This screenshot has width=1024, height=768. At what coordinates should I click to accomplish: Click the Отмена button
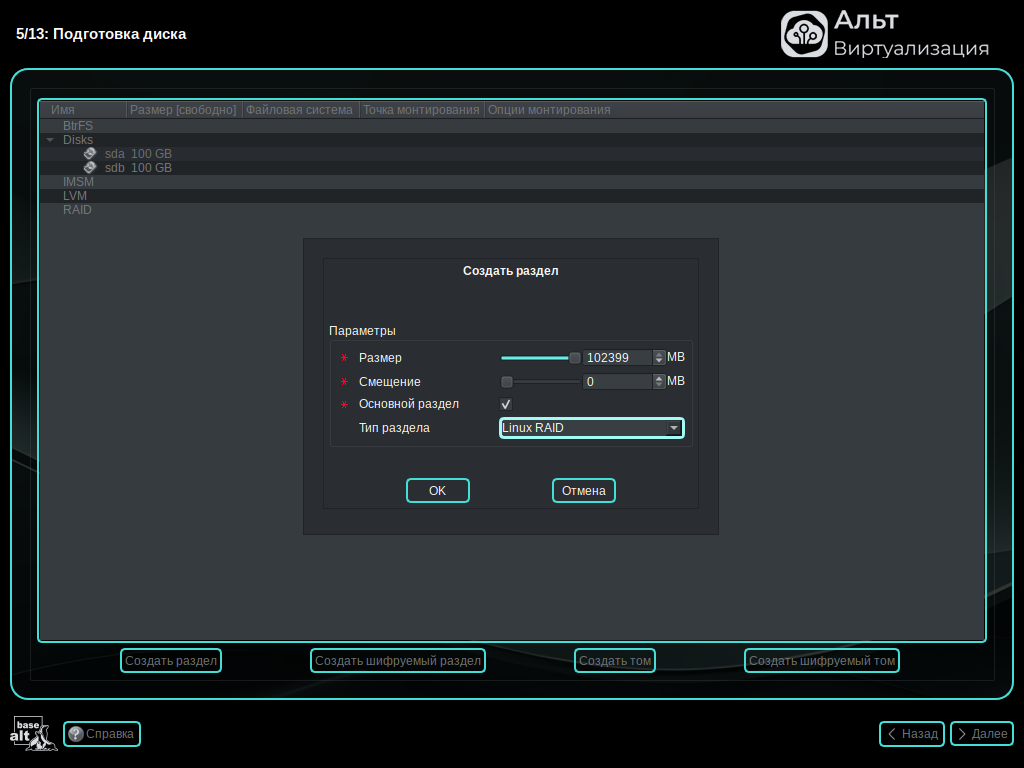[x=584, y=490]
